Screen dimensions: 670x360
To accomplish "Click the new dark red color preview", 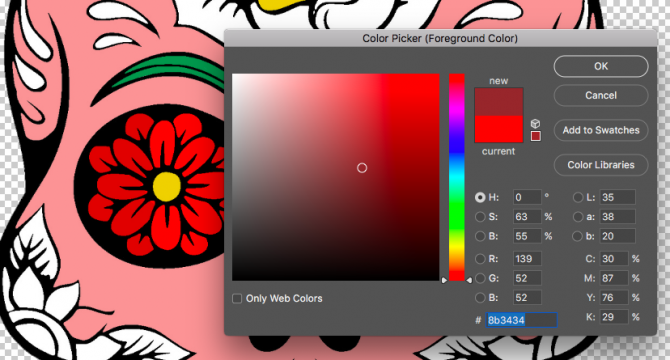I will pyautogui.click(x=499, y=102).
